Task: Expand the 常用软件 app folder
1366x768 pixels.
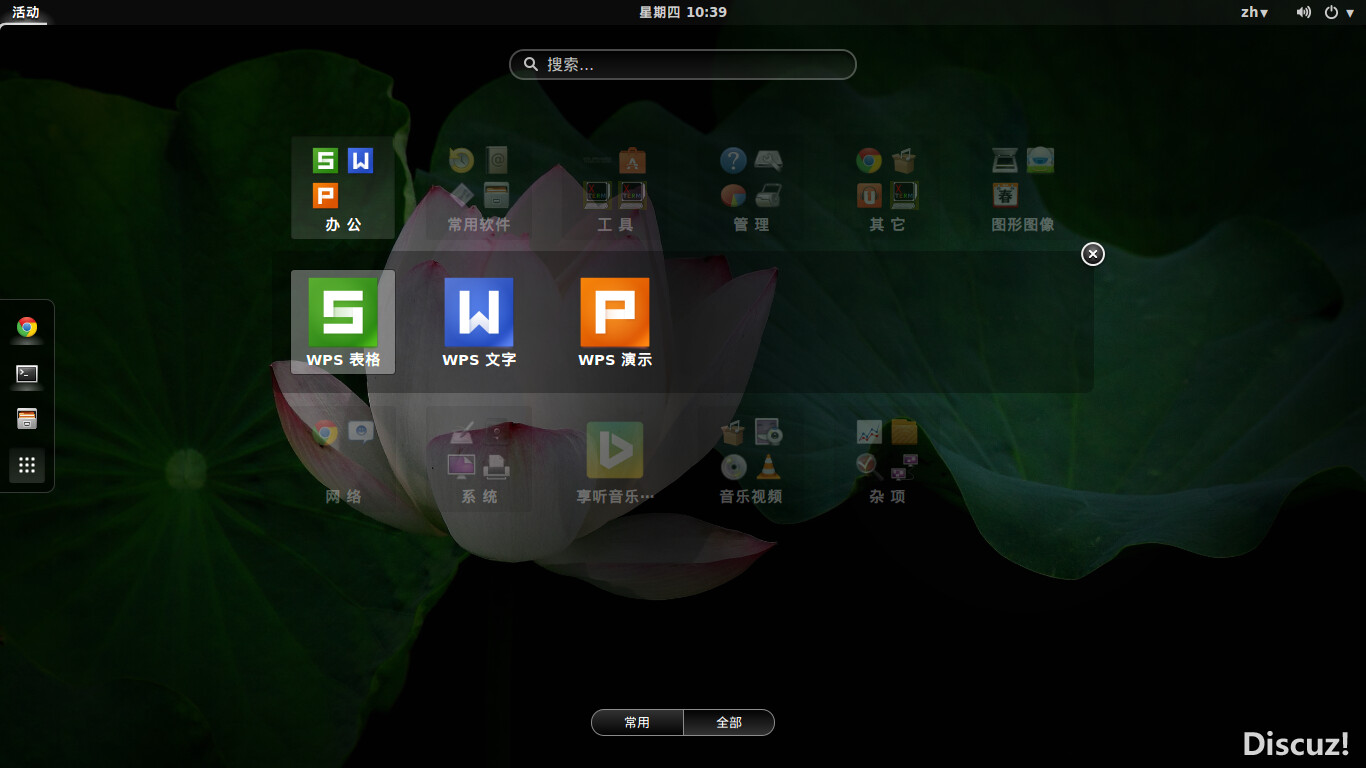Action: (479, 188)
